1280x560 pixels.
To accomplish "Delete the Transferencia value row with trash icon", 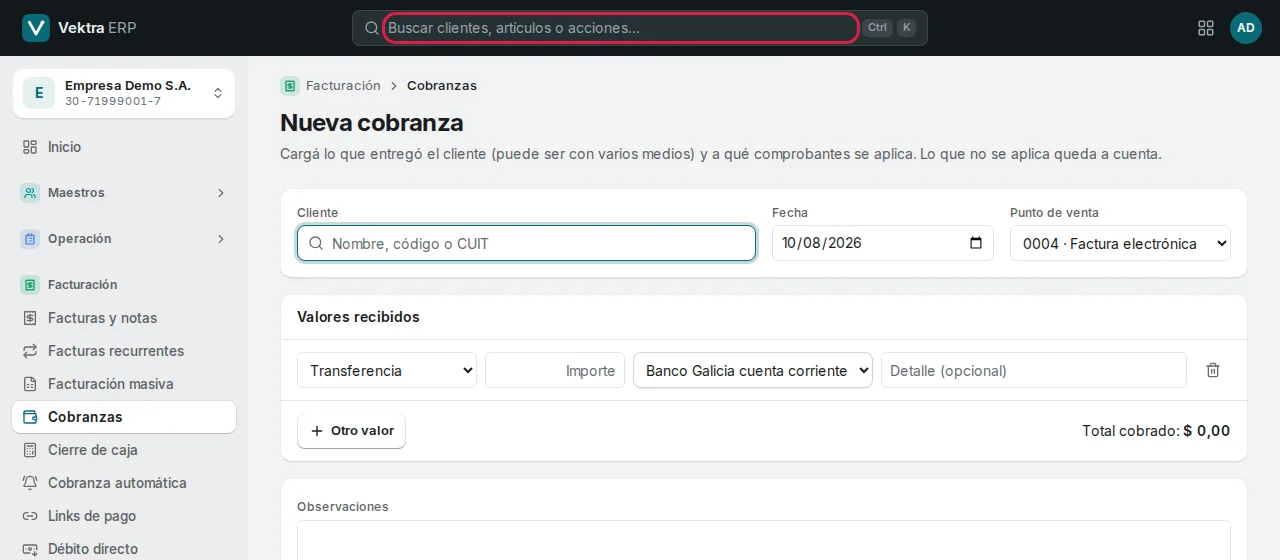I will point(1213,370).
